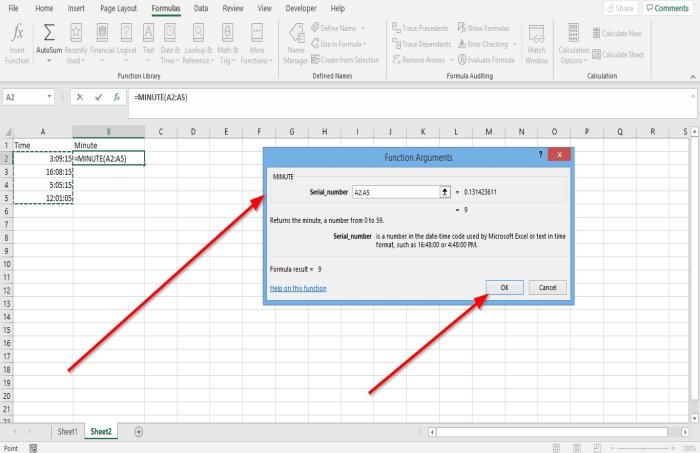
Task: Expand the formula bar
Action: coord(693,96)
